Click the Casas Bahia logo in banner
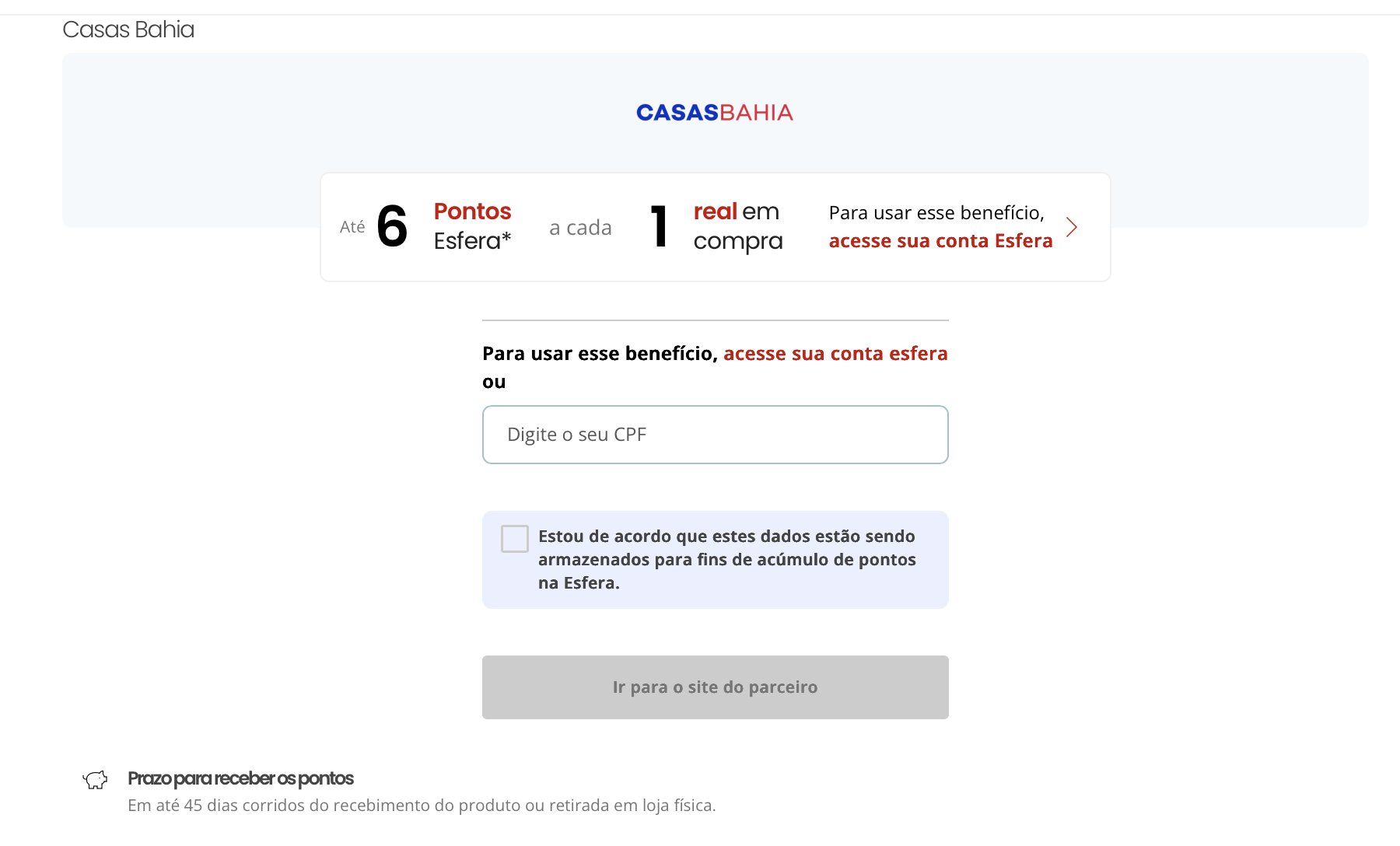 (x=714, y=113)
